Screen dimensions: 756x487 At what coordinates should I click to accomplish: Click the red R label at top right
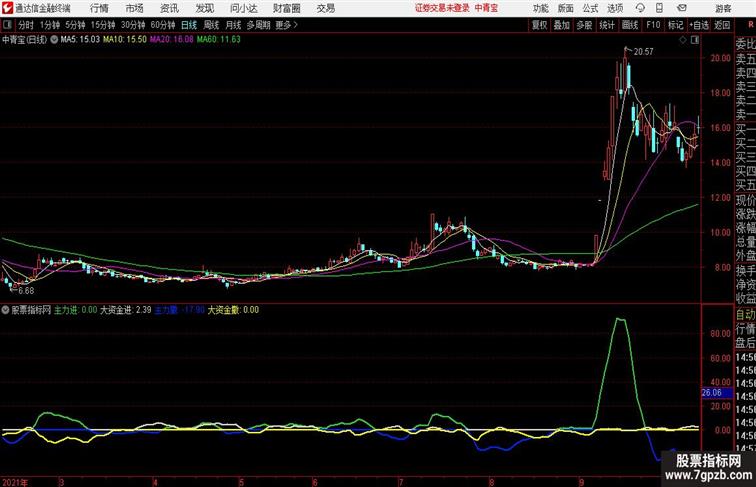(x=751, y=25)
